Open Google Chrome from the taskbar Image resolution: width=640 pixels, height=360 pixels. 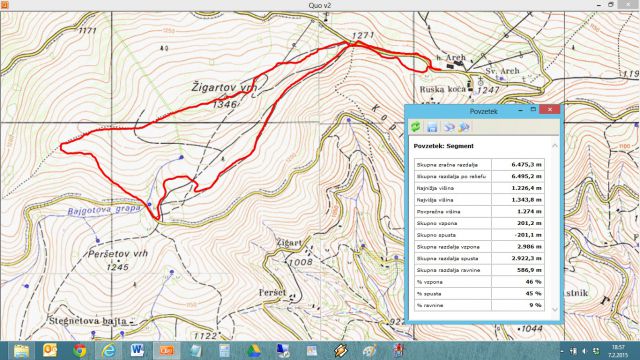pos(80,351)
